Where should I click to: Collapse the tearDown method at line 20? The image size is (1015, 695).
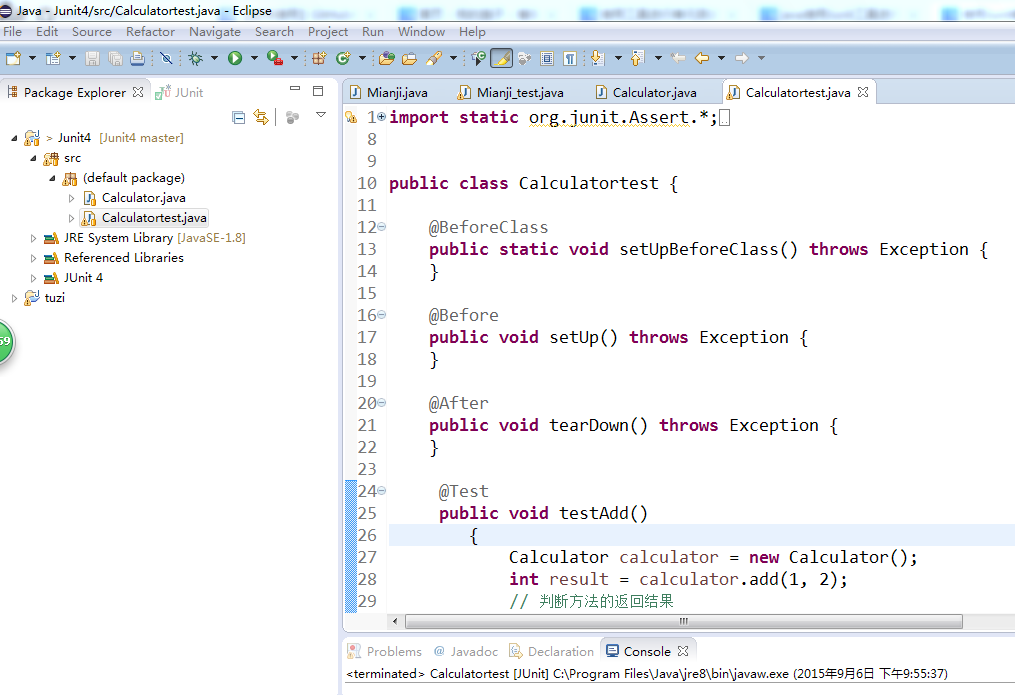pos(382,403)
